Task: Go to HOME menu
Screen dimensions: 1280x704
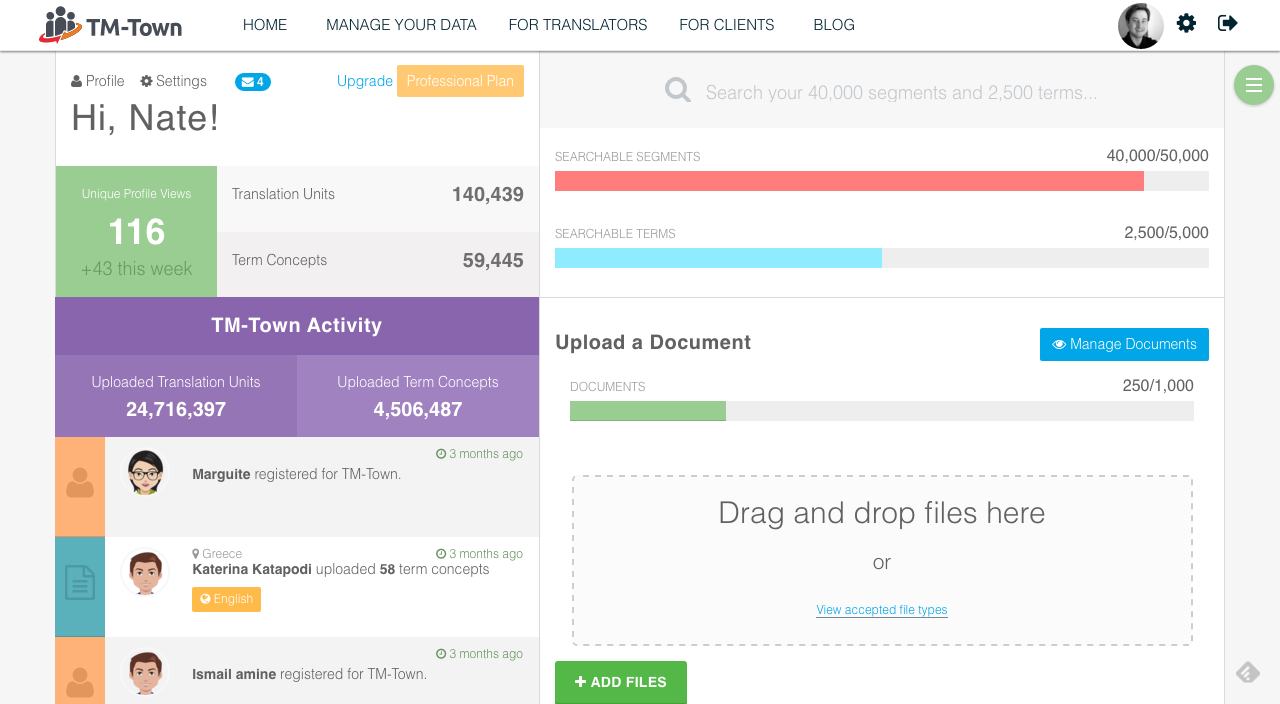Action: tap(265, 25)
